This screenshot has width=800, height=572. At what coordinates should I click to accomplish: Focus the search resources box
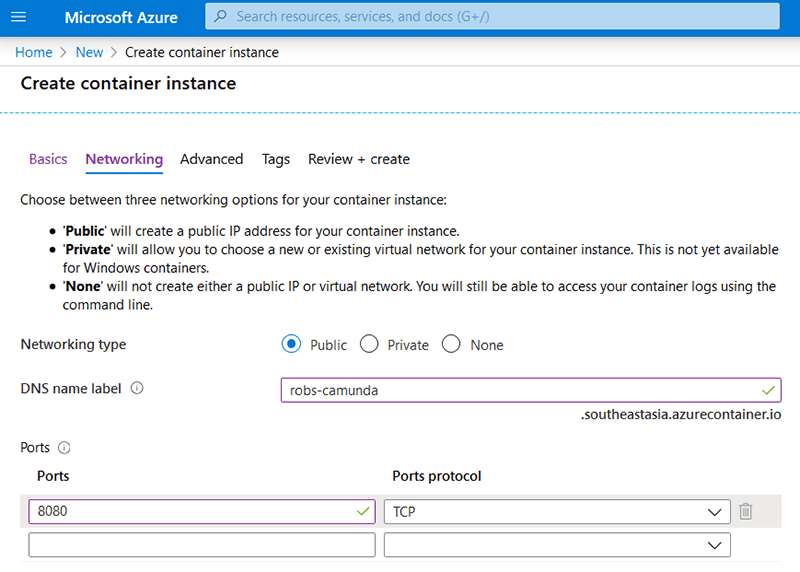click(x=492, y=16)
